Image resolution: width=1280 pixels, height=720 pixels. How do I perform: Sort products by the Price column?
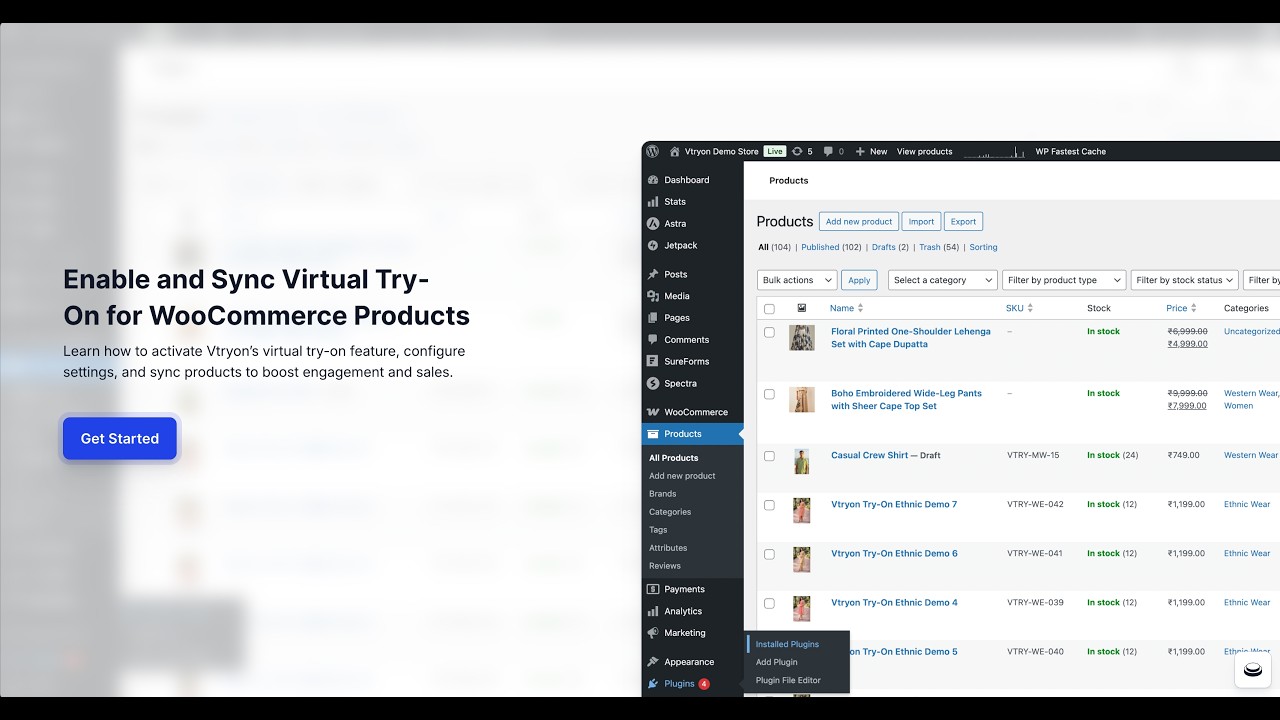(x=1181, y=308)
